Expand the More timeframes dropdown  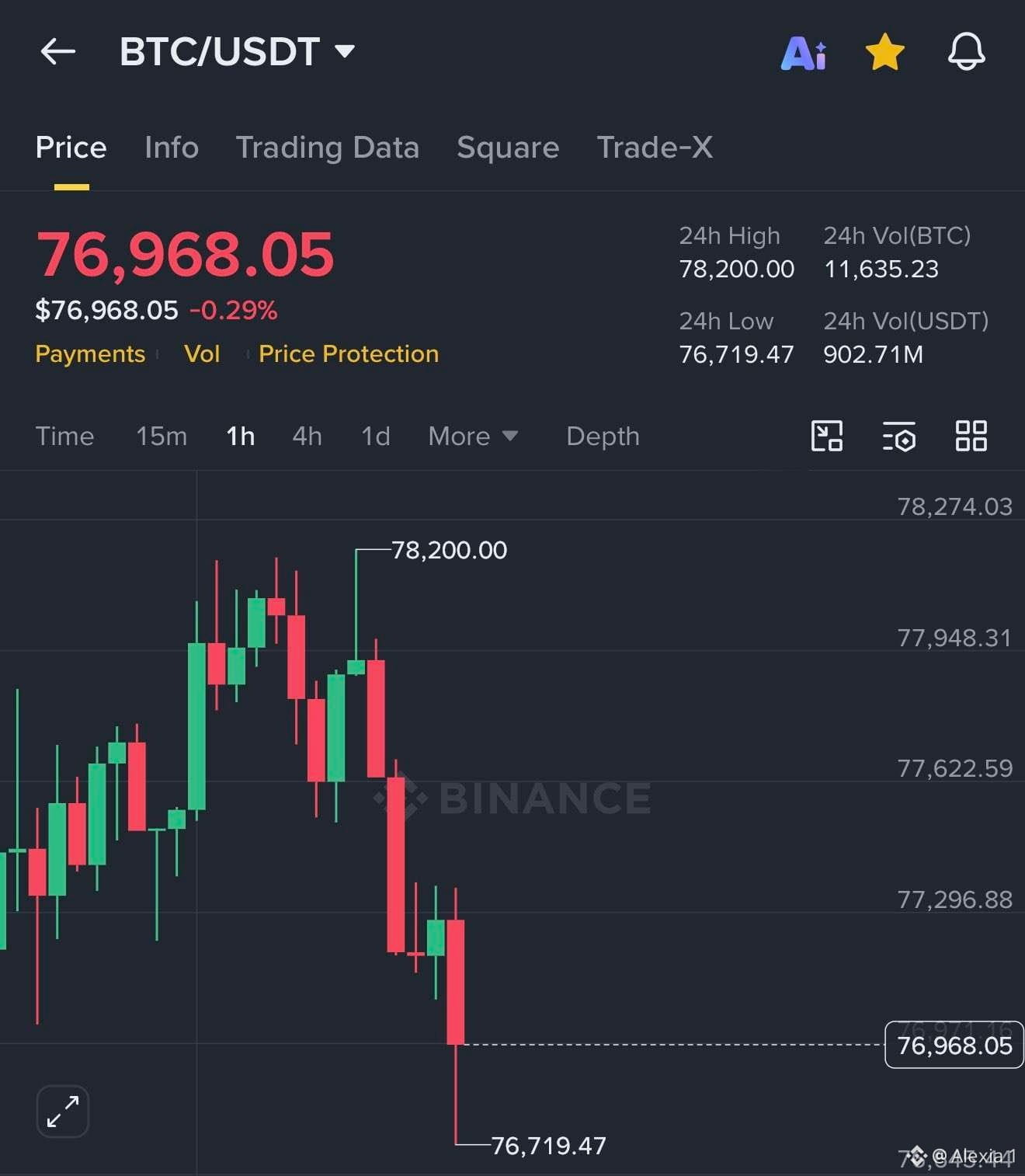coord(473,437)
